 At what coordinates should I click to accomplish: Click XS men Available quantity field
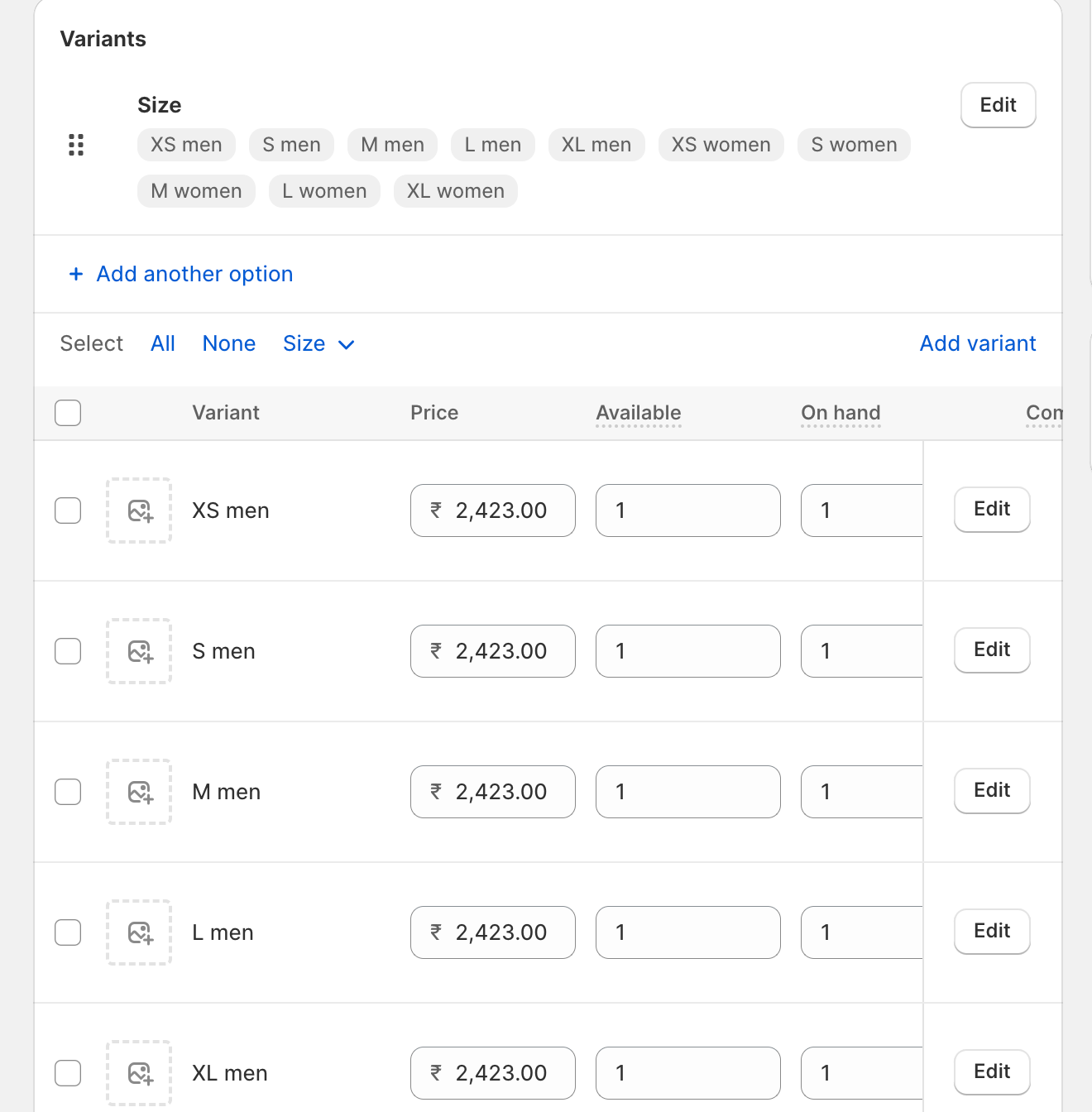688,510
